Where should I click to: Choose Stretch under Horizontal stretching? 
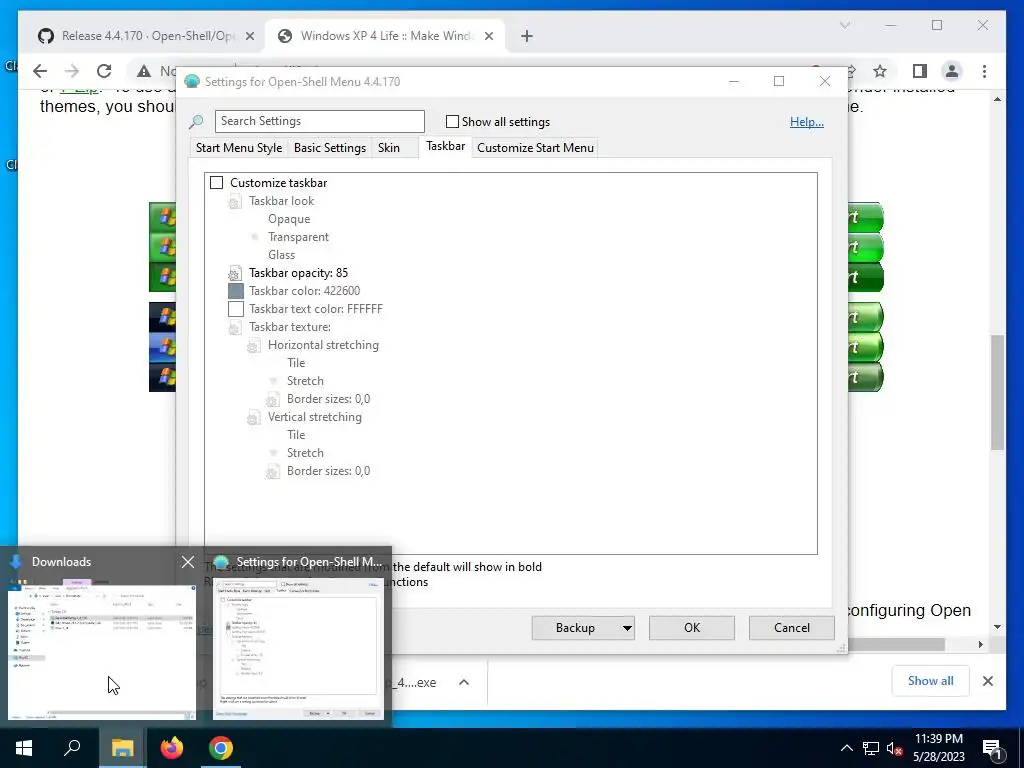click(x=305, y=381)
